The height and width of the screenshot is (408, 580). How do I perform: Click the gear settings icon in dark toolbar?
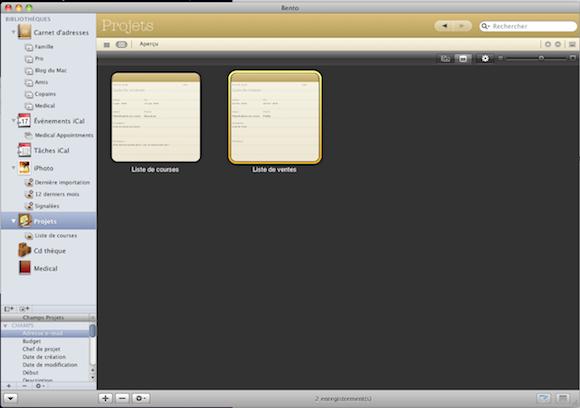tap(485, 58)
